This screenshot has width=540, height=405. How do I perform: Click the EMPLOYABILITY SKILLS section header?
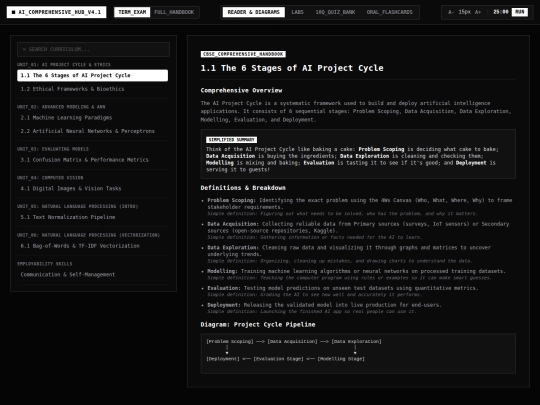[x=45, y=264]
